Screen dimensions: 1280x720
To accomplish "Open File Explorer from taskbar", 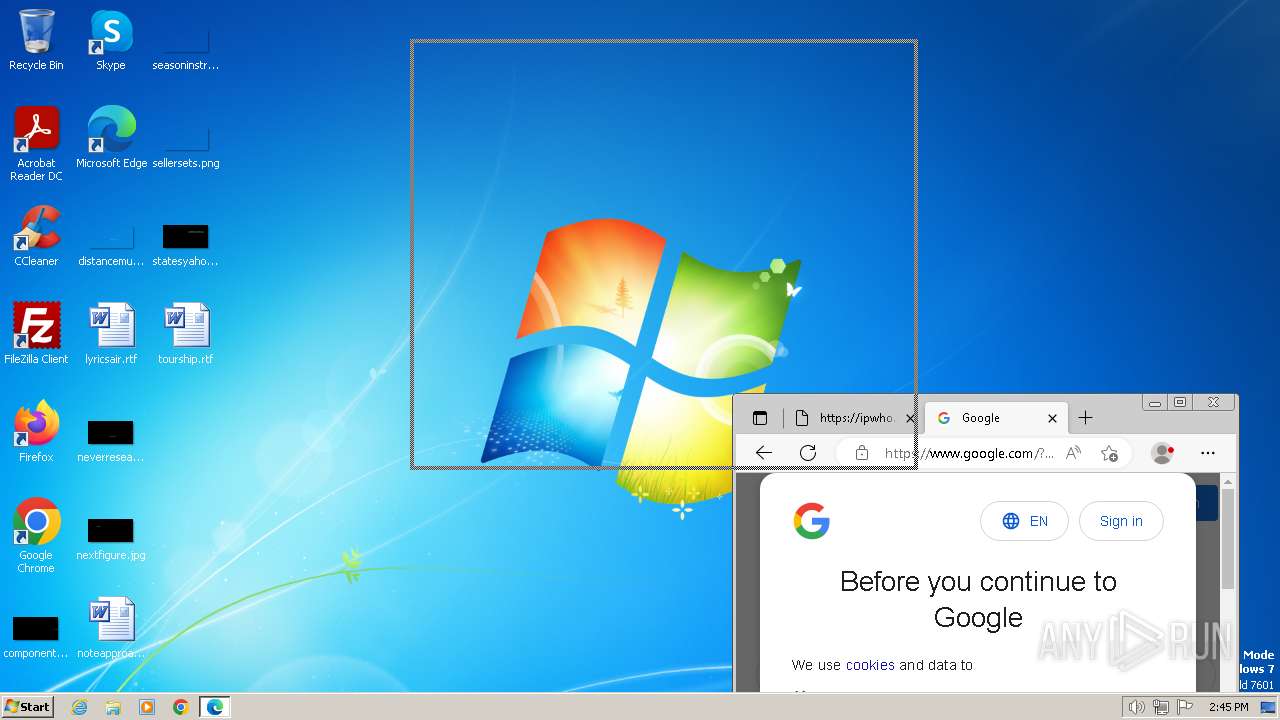I will click(113, 707).
